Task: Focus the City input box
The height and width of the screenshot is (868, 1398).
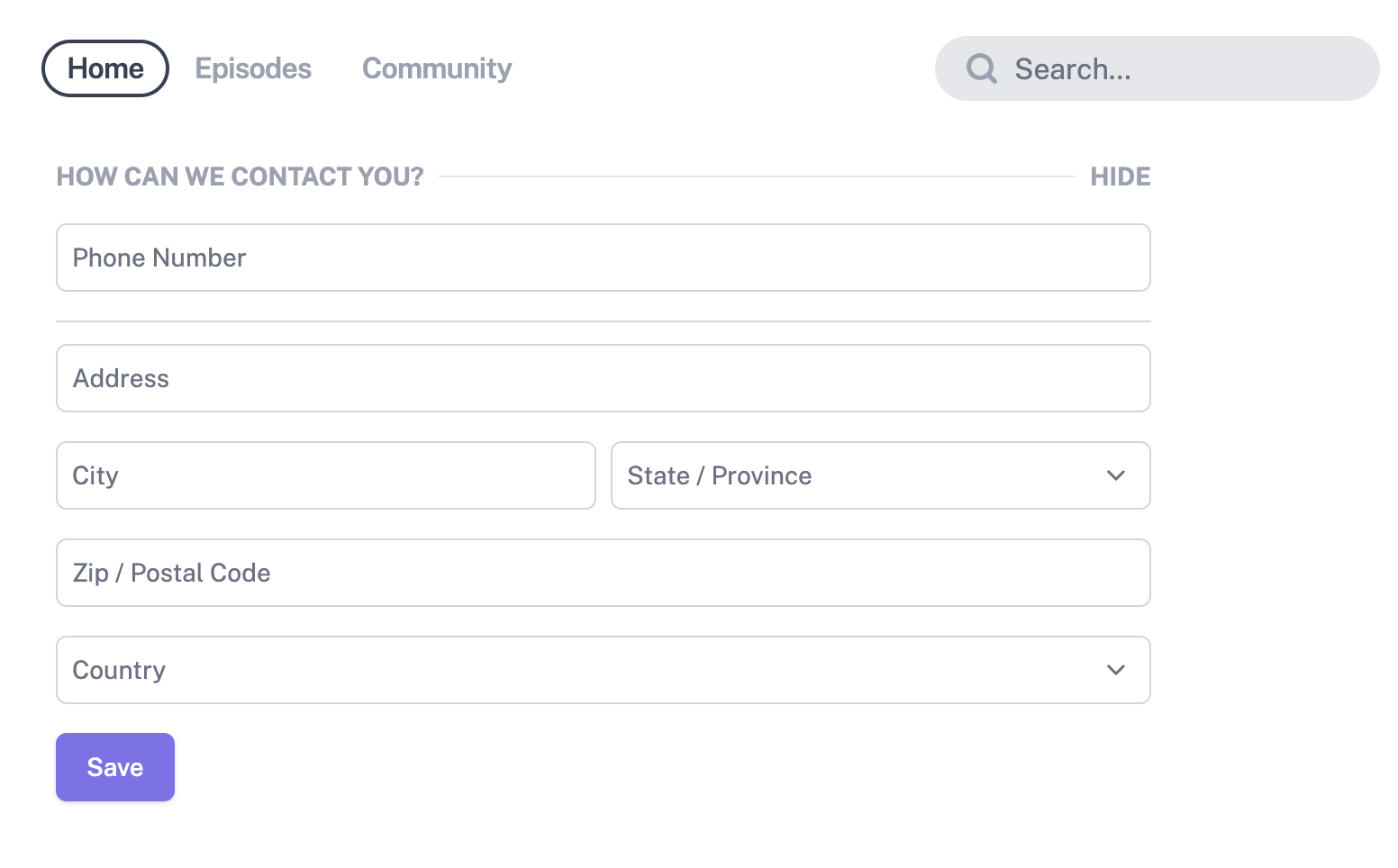Action: (x=325, y=475)
